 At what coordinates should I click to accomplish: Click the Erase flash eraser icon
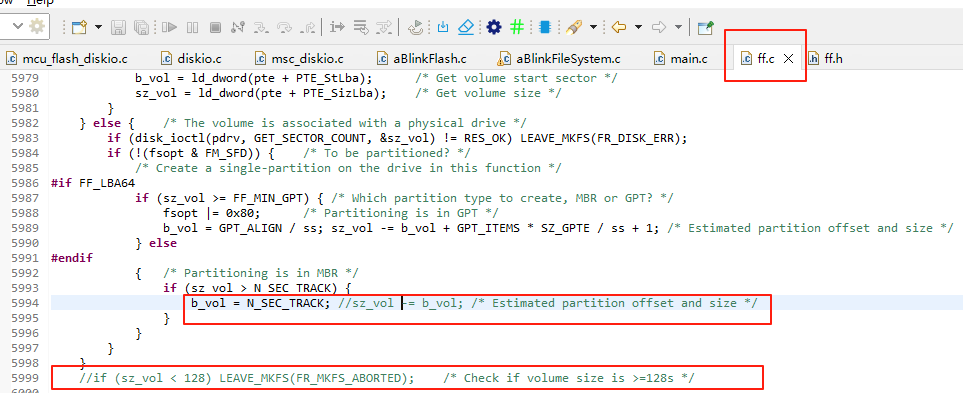tap(466, 26)
